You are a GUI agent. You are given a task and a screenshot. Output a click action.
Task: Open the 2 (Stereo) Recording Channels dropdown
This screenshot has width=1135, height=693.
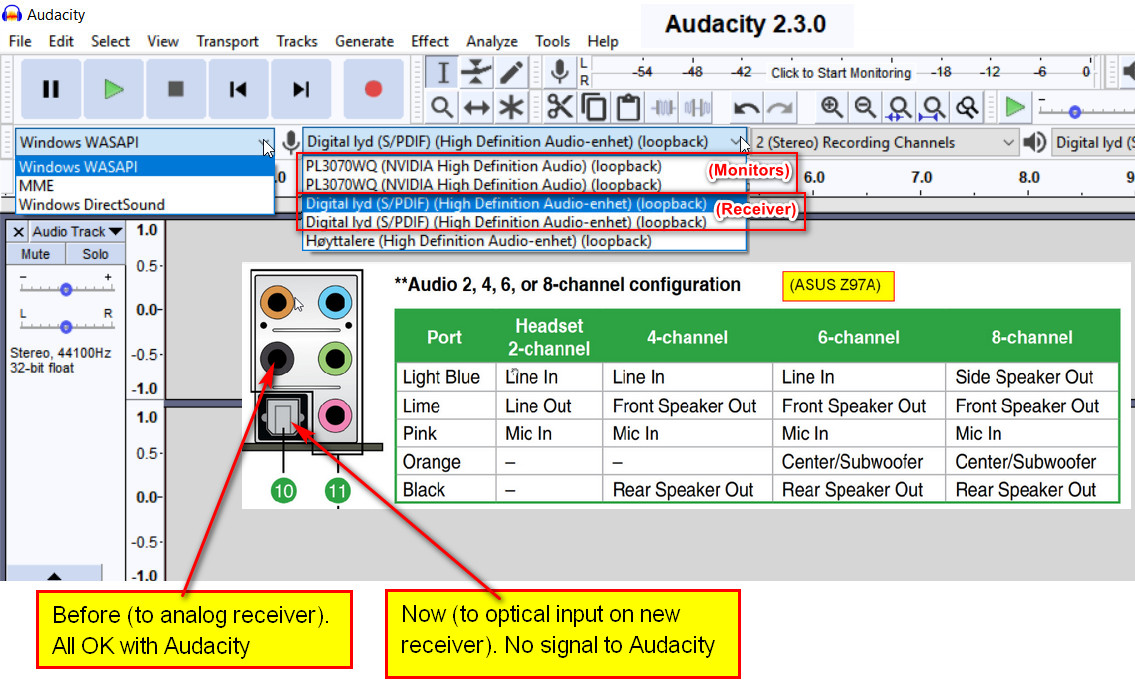[885, 143]
